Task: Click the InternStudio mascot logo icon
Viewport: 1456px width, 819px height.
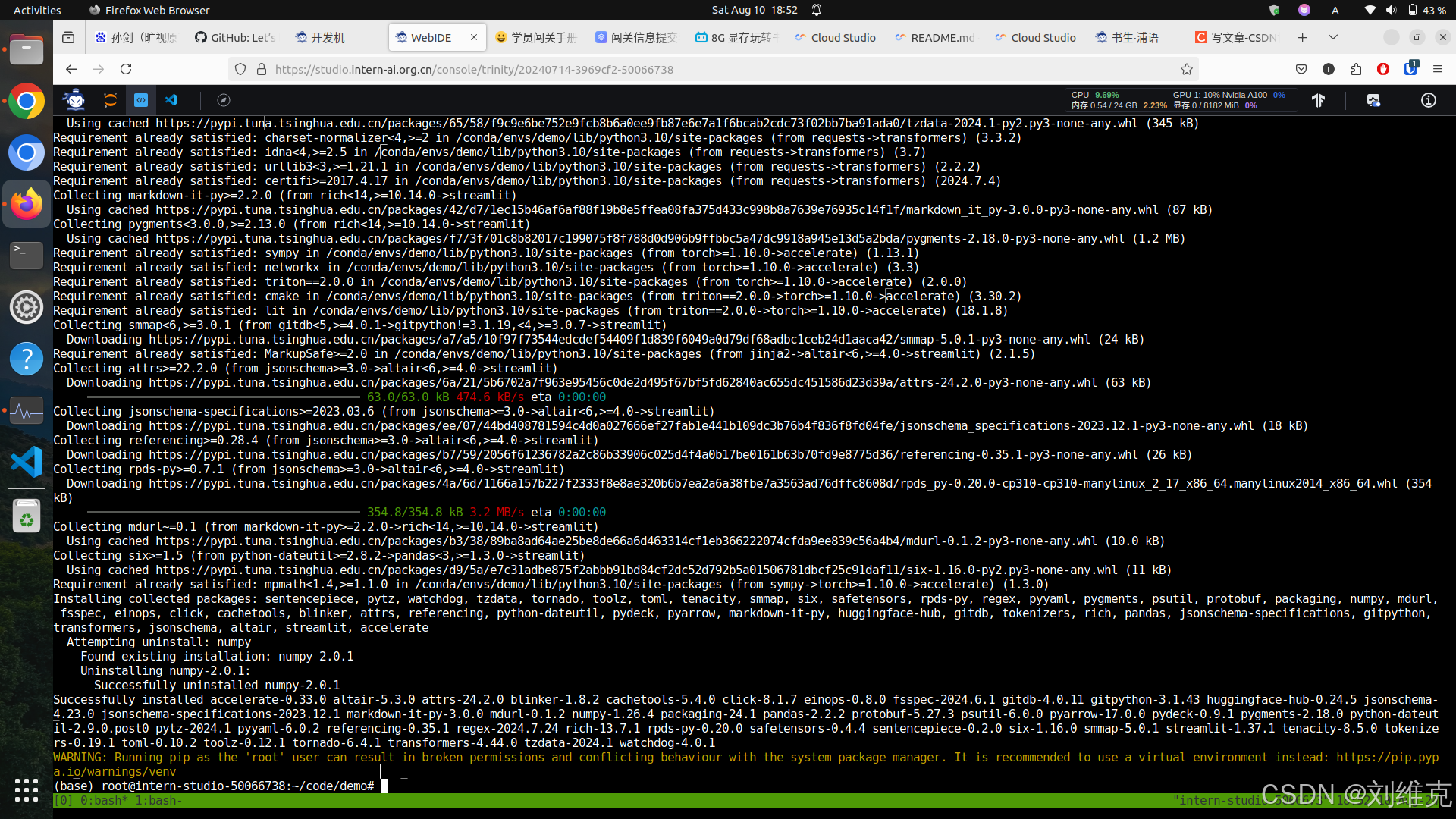Action: click(74, 99)
